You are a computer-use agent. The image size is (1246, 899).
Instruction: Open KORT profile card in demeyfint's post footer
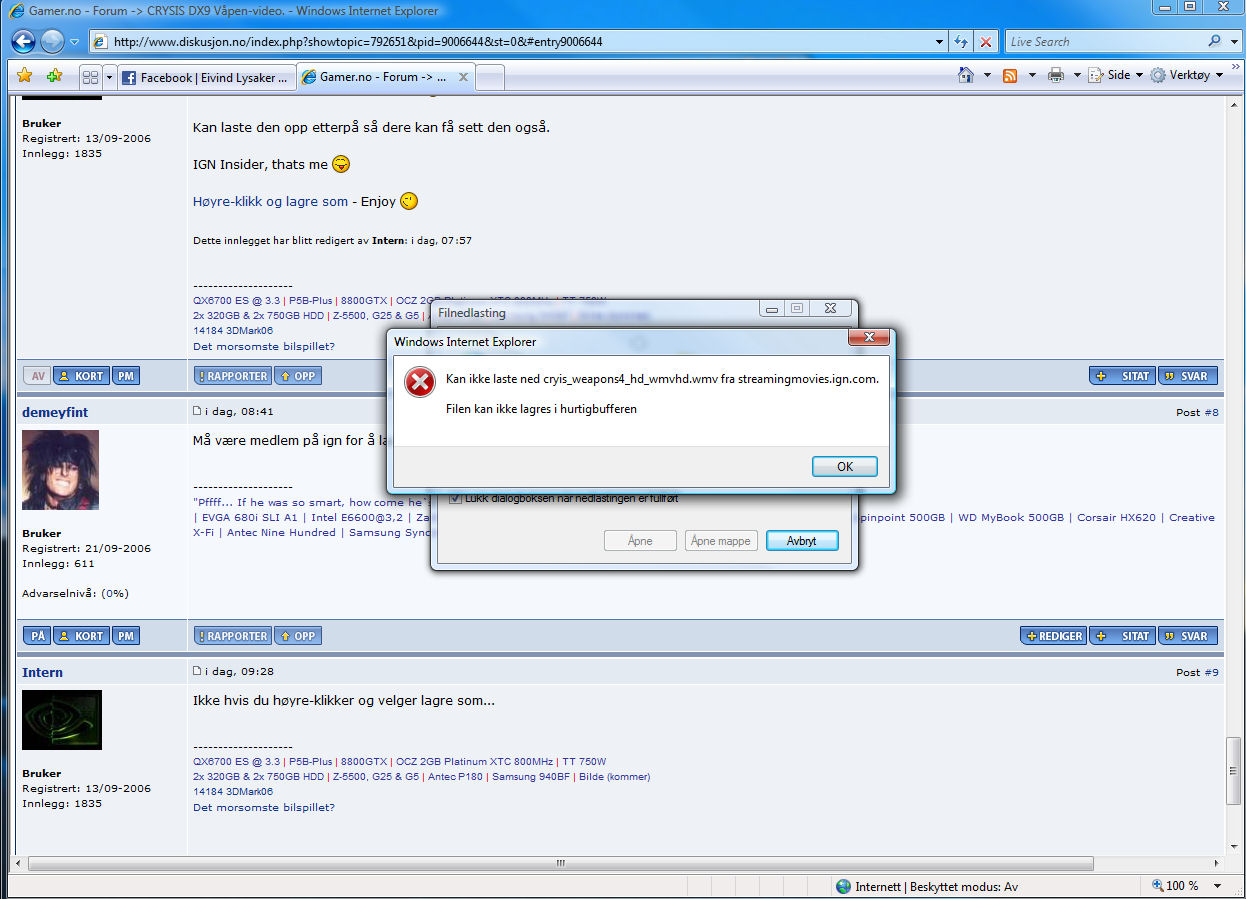(81, 636)
